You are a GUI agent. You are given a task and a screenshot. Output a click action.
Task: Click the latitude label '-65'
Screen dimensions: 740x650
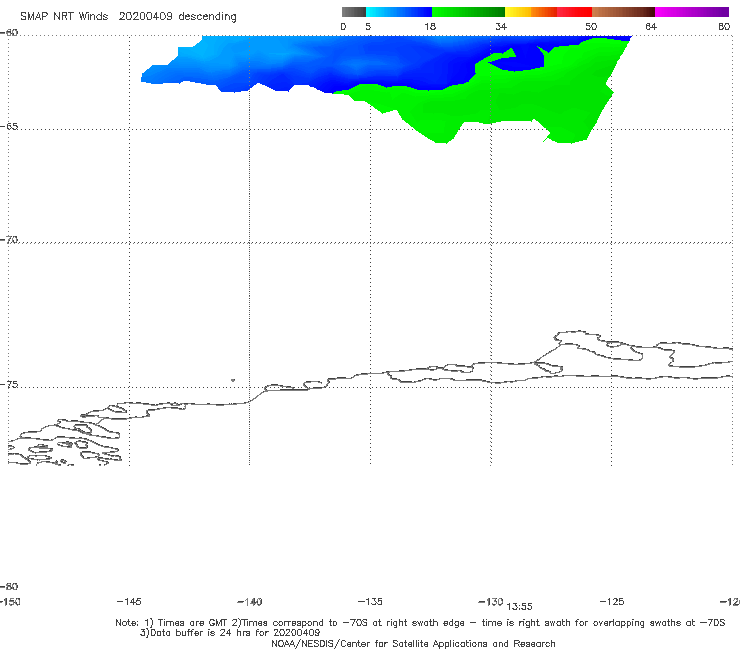[x=9, y=126]
